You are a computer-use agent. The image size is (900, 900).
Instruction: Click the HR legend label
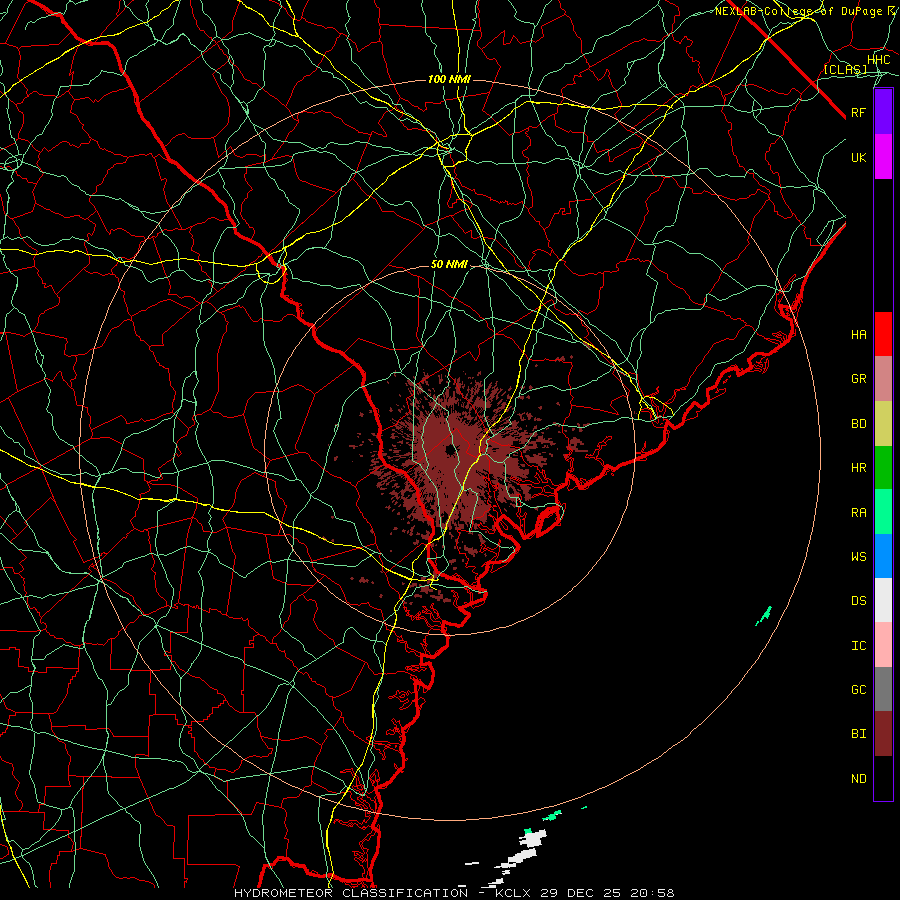coord(859,468)
